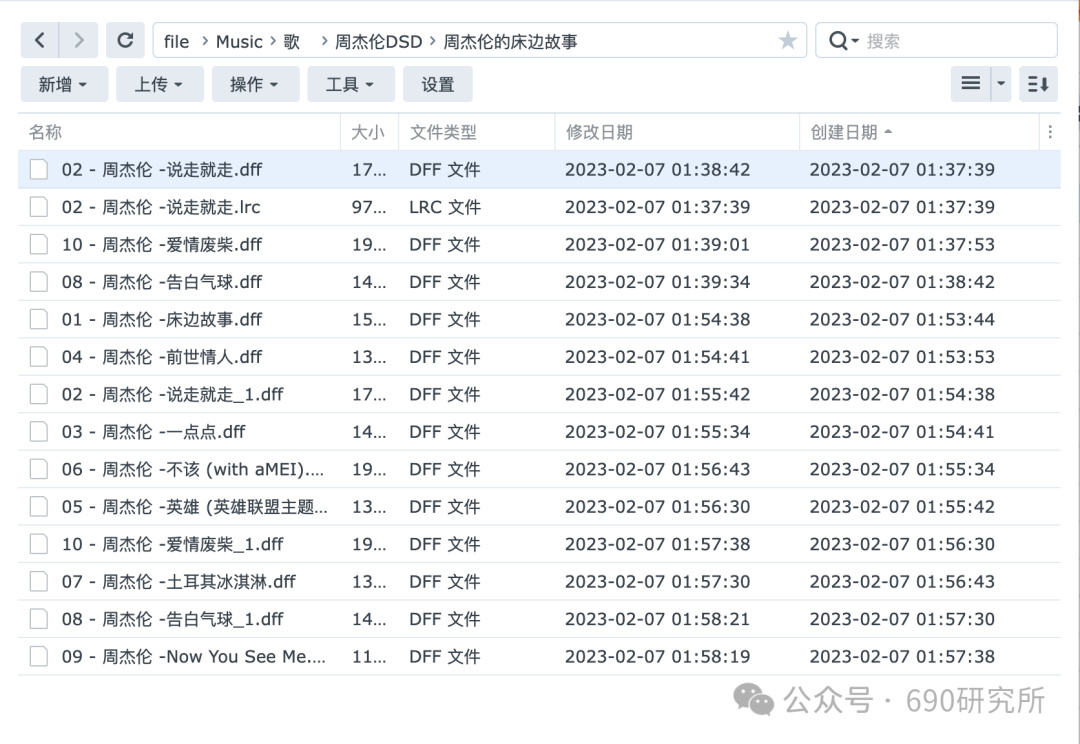Screen dimensions: 1080x744
Task: Open column options three-dot menu
Action: [x=1050, y=132]
